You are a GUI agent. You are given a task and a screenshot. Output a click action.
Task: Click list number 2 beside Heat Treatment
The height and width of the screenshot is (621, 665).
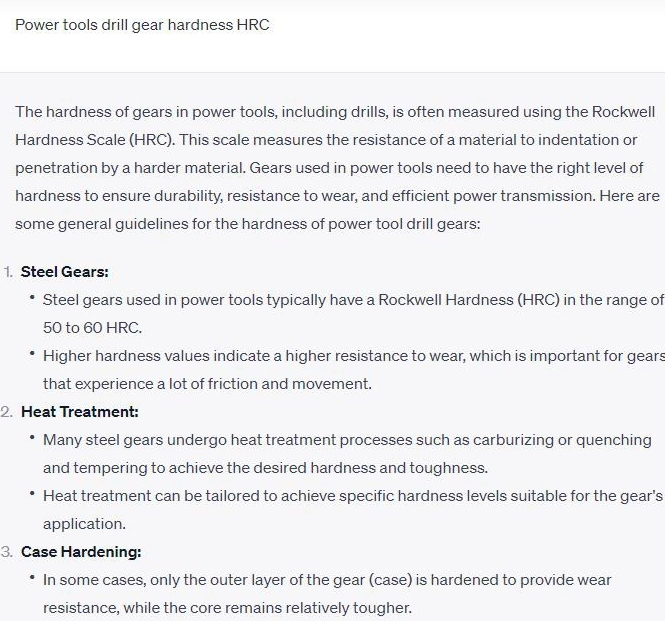pyautogui.click(x=7, y=411)
